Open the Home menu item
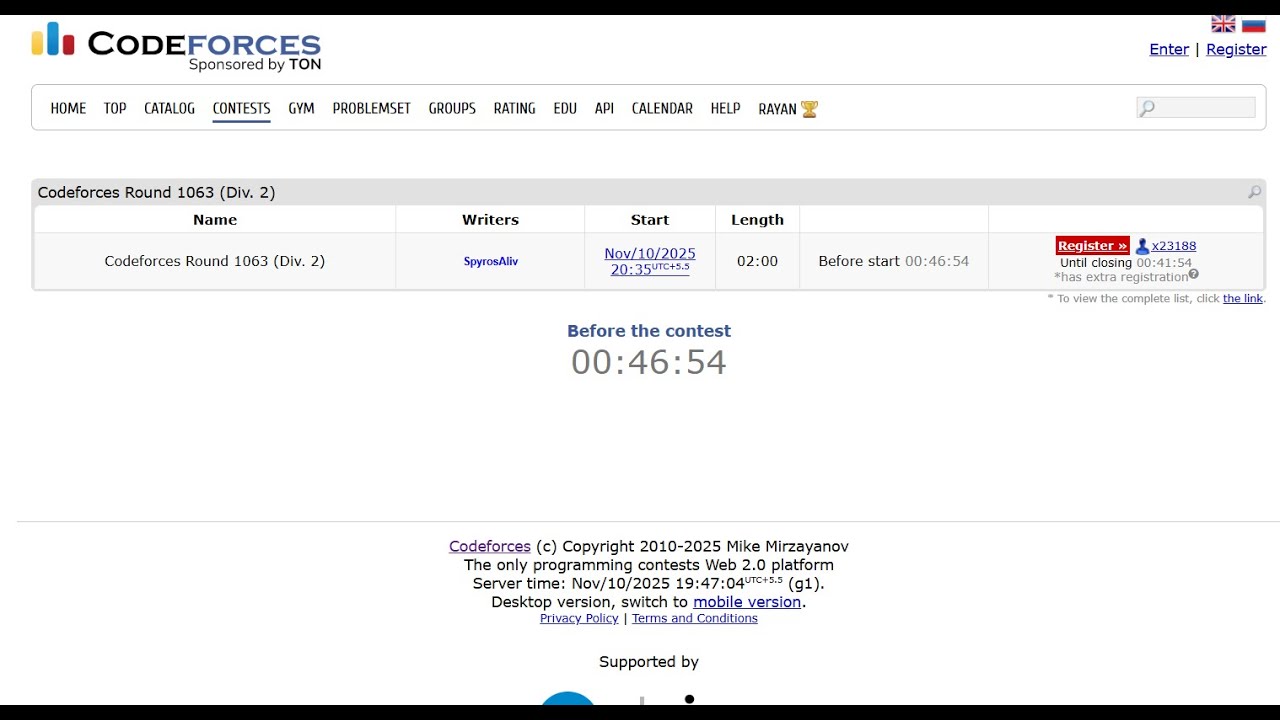 (68, 108)
